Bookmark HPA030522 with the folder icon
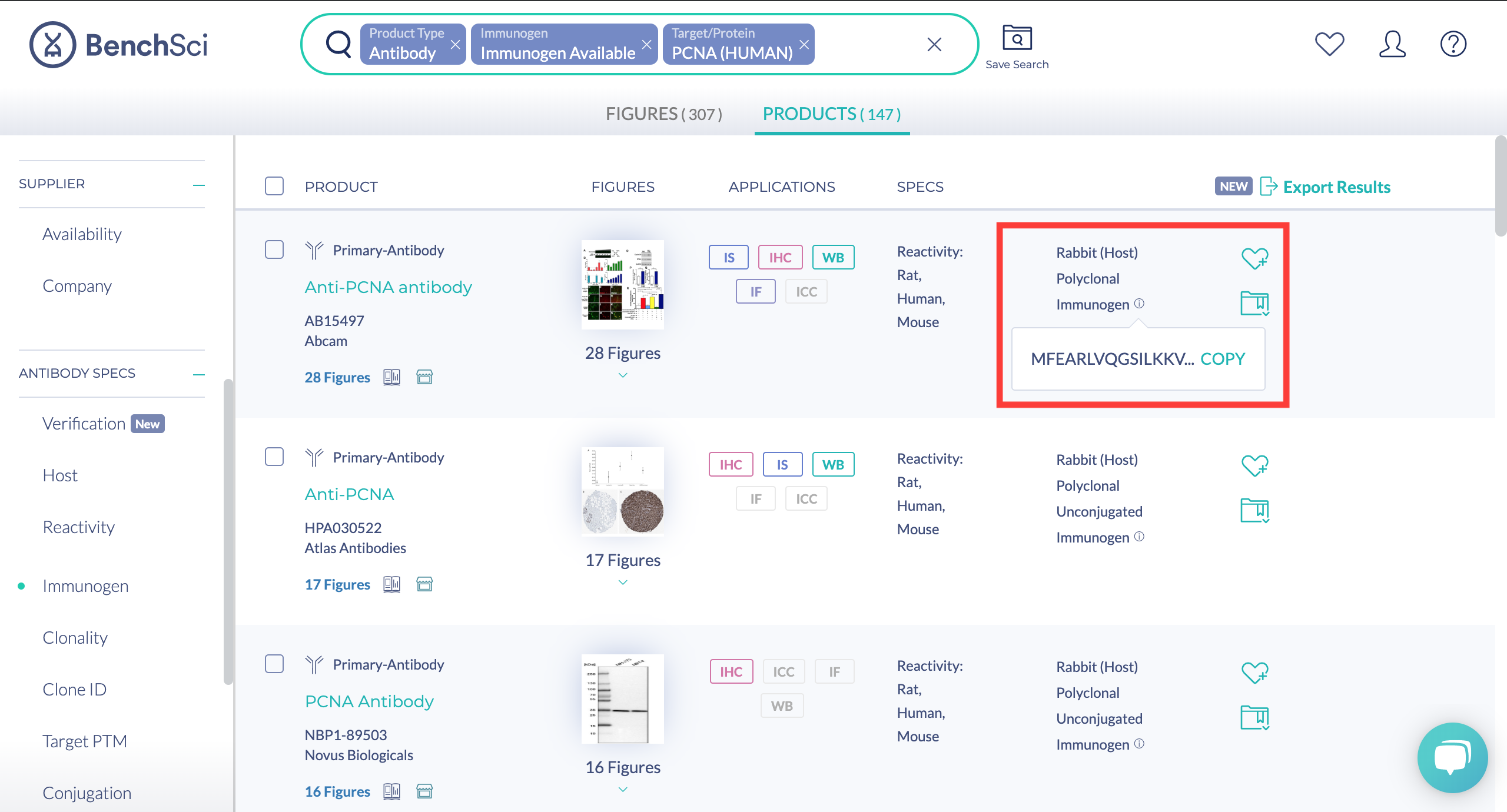Viewport: 1507px width, 812px height. click(1254, 511)
